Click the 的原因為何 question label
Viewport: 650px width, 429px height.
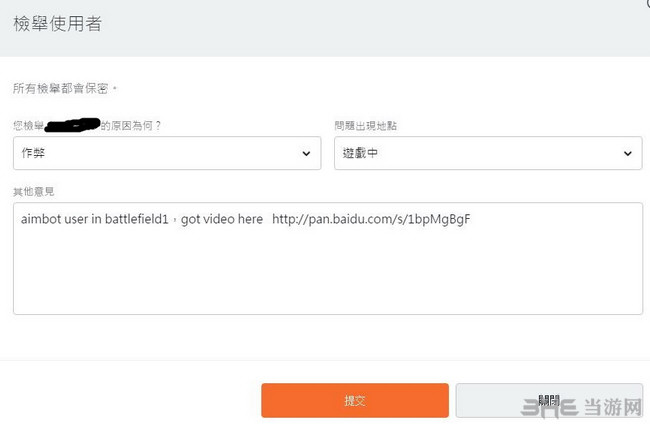[x=129, y=126]
